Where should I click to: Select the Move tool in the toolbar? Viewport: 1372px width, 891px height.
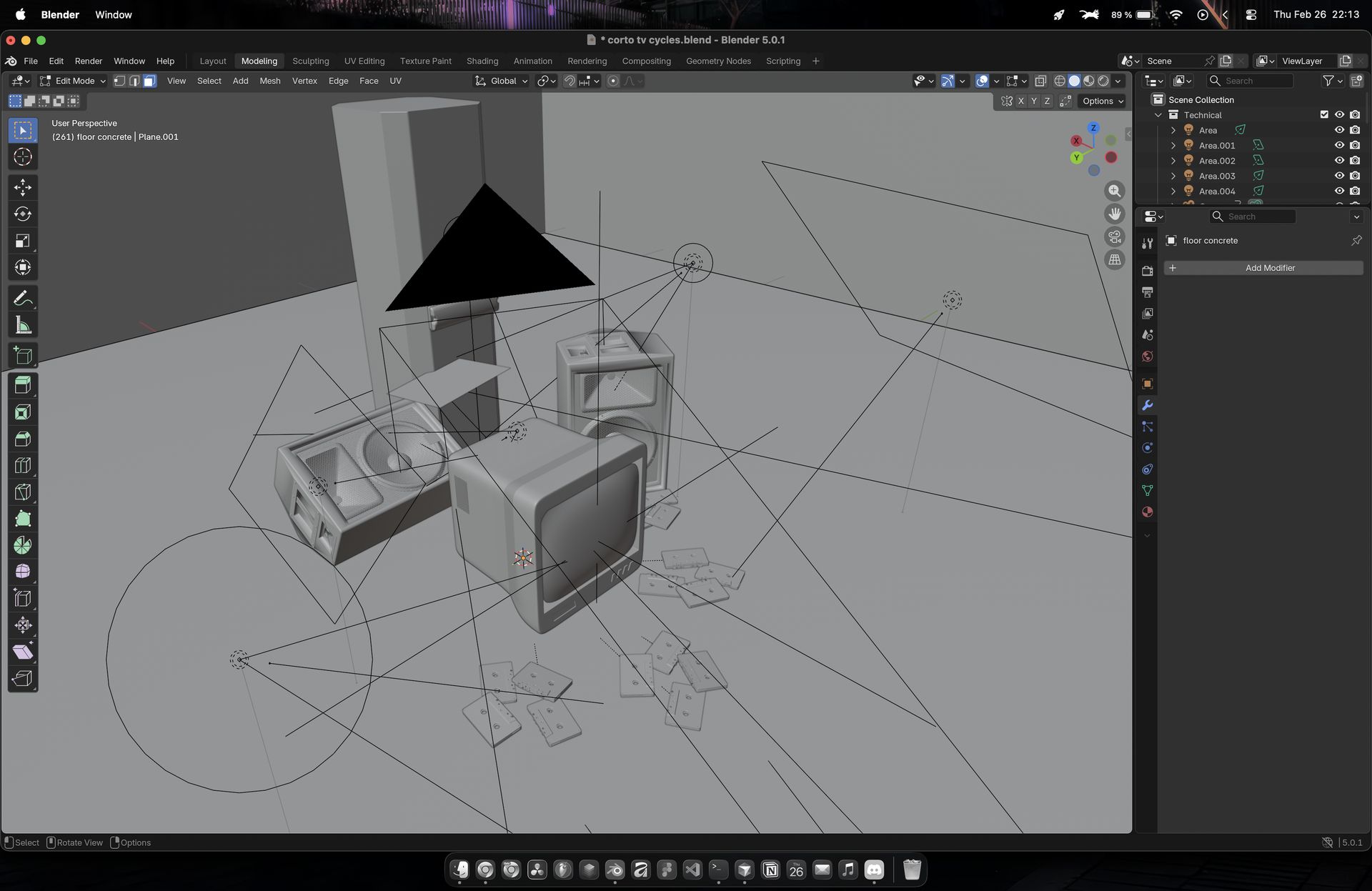pos(22,187)
